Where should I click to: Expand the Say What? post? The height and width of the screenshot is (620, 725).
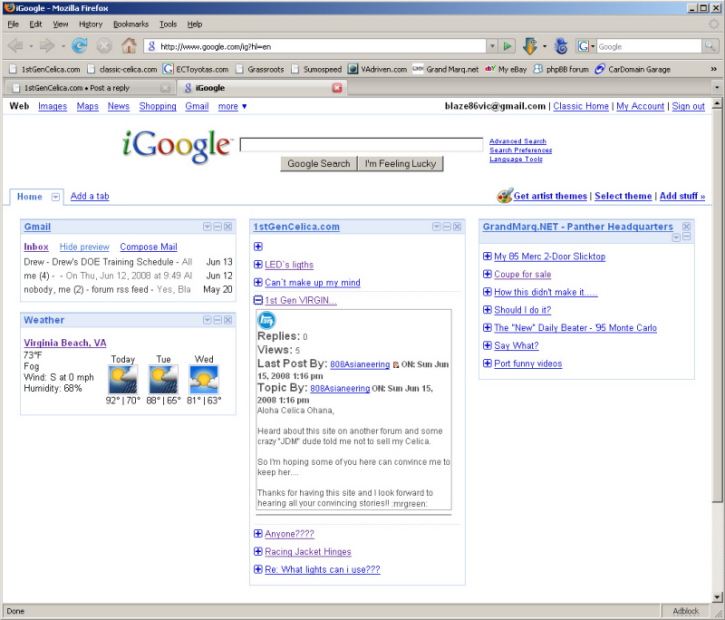point(487,345)
